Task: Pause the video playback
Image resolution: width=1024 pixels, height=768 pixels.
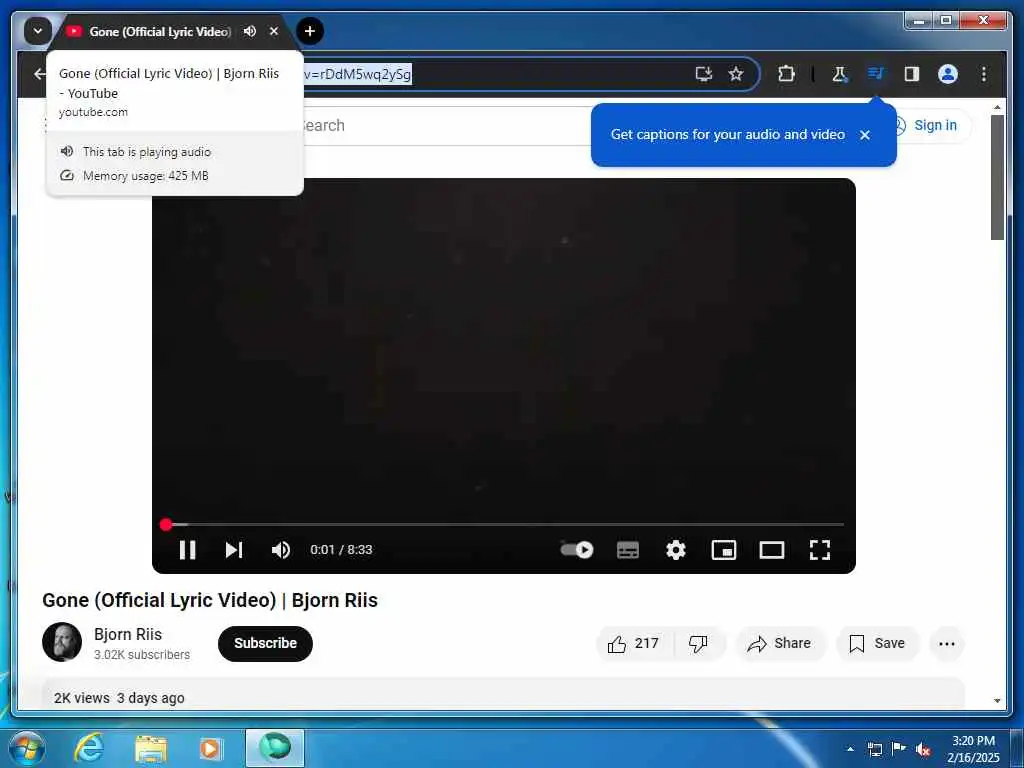Action: (x=187, y=550)
